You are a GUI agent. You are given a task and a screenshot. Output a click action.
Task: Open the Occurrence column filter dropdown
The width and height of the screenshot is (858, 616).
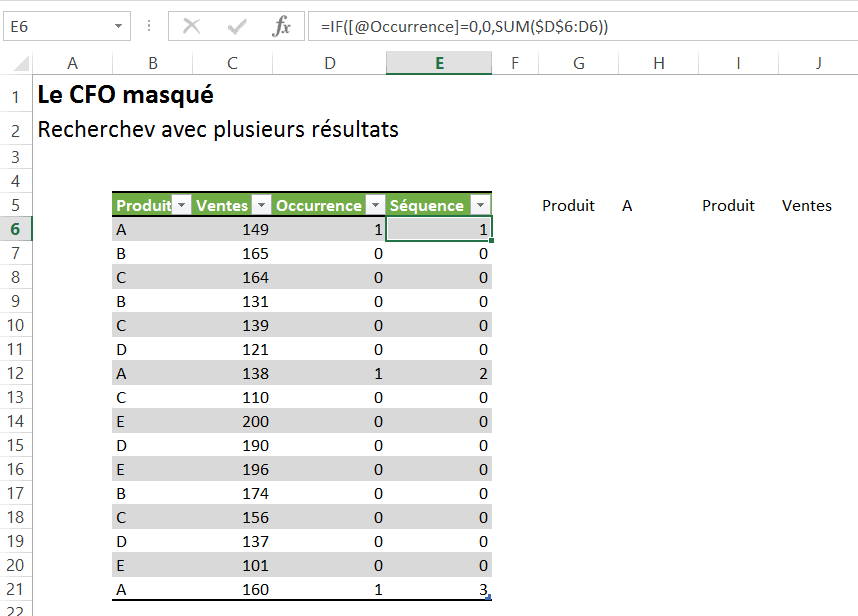point(375,205)
